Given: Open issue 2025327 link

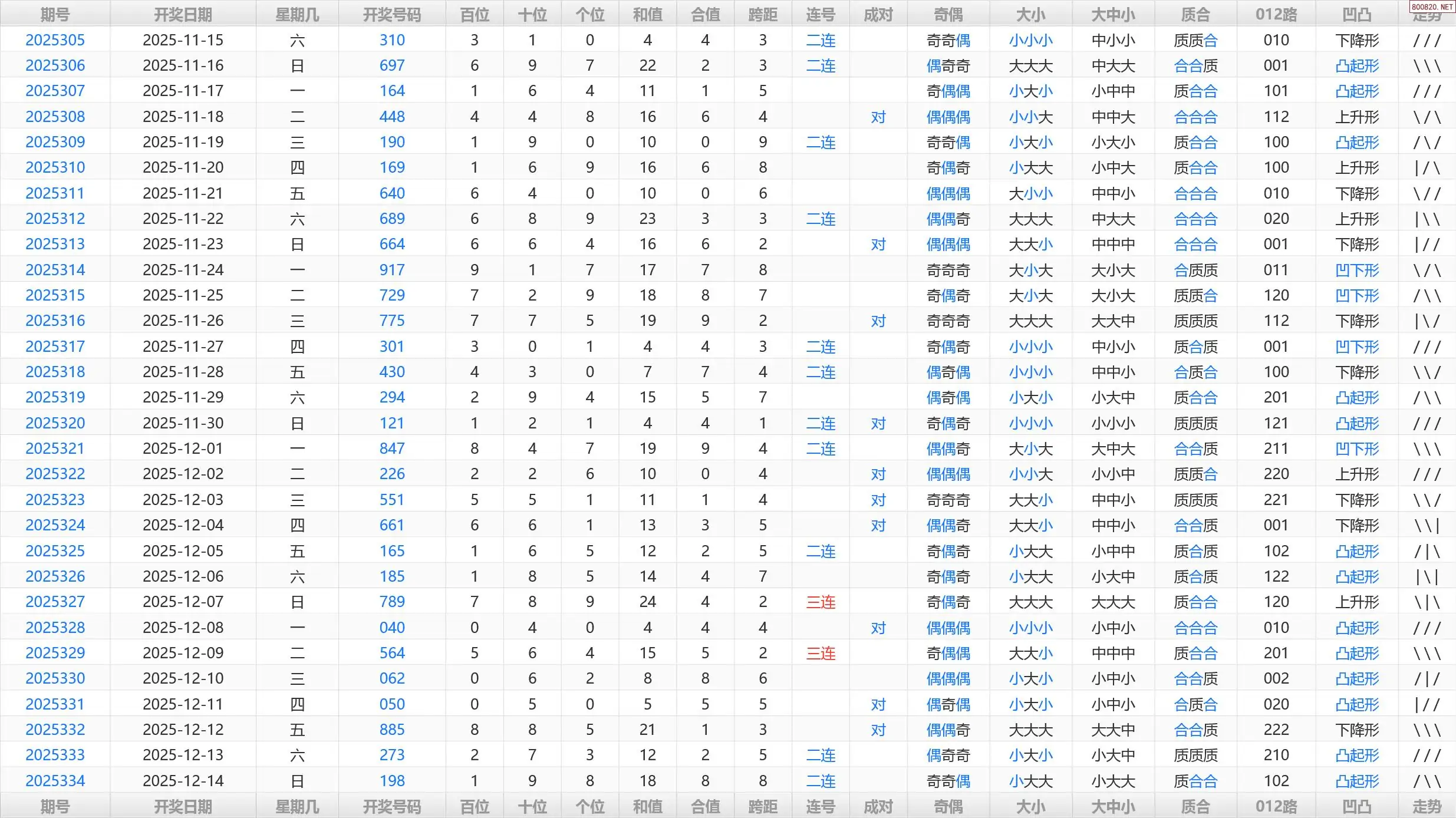Looking at the screenshot, I should (55, 602).
